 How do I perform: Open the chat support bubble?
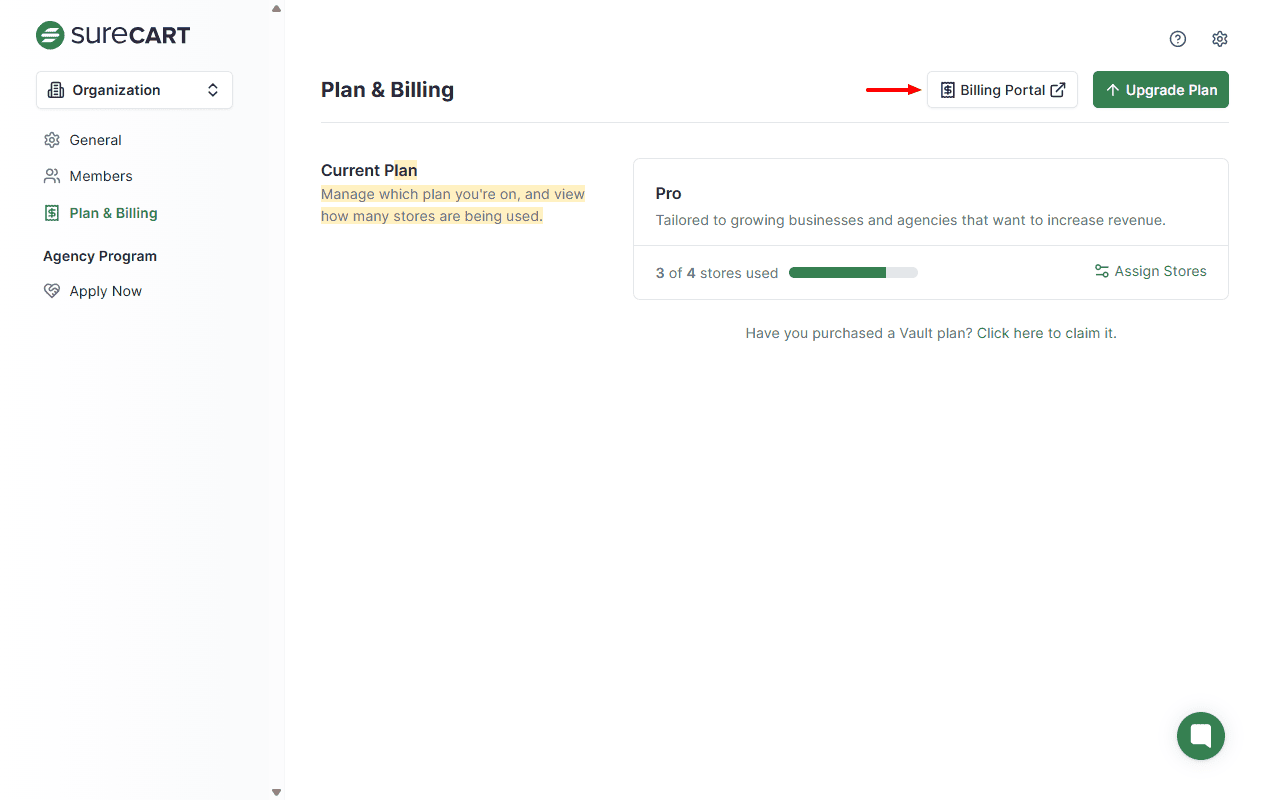pyautogui.click(x=1201, y=736)
